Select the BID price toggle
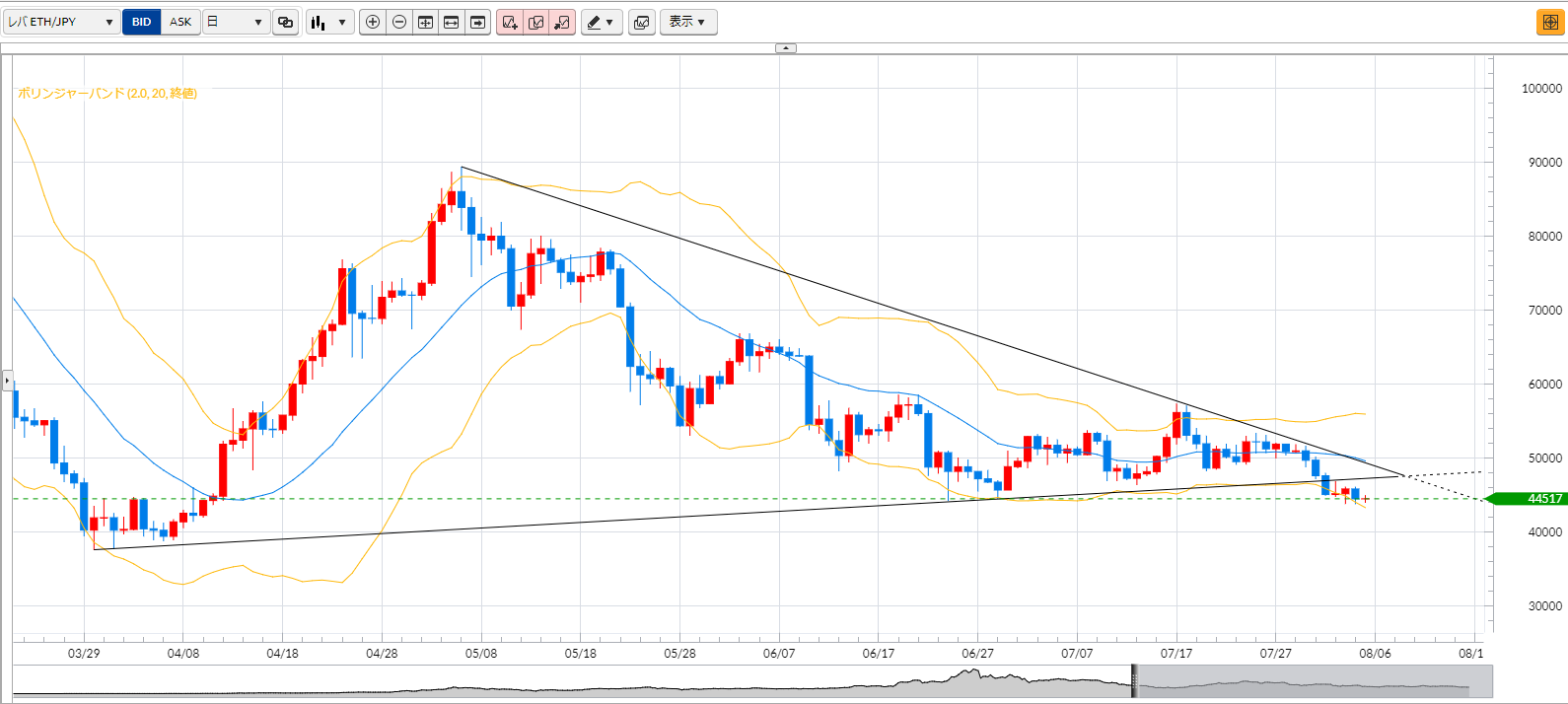Viewport: 1568px width, 704px height. click(141, 22)
